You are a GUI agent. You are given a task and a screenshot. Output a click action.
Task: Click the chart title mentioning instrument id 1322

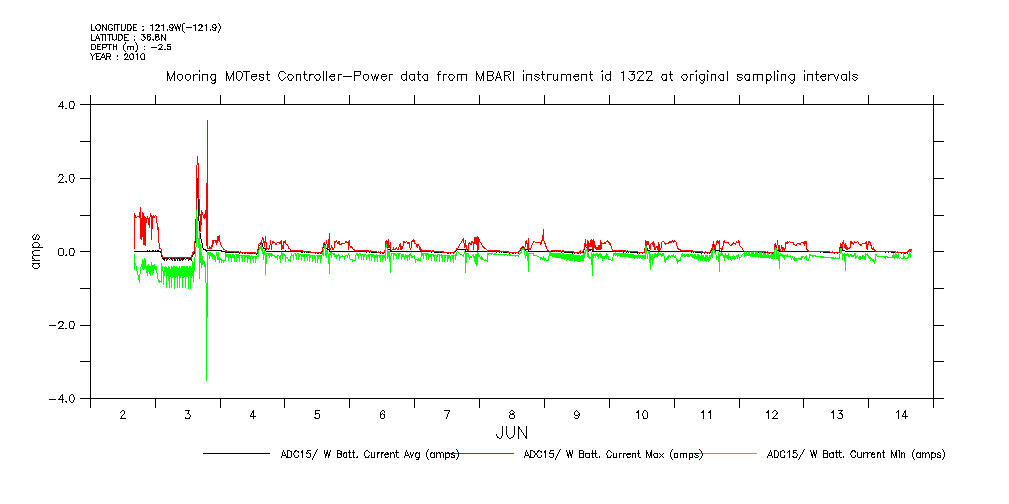pyautogui.click(x=511, y=76)
